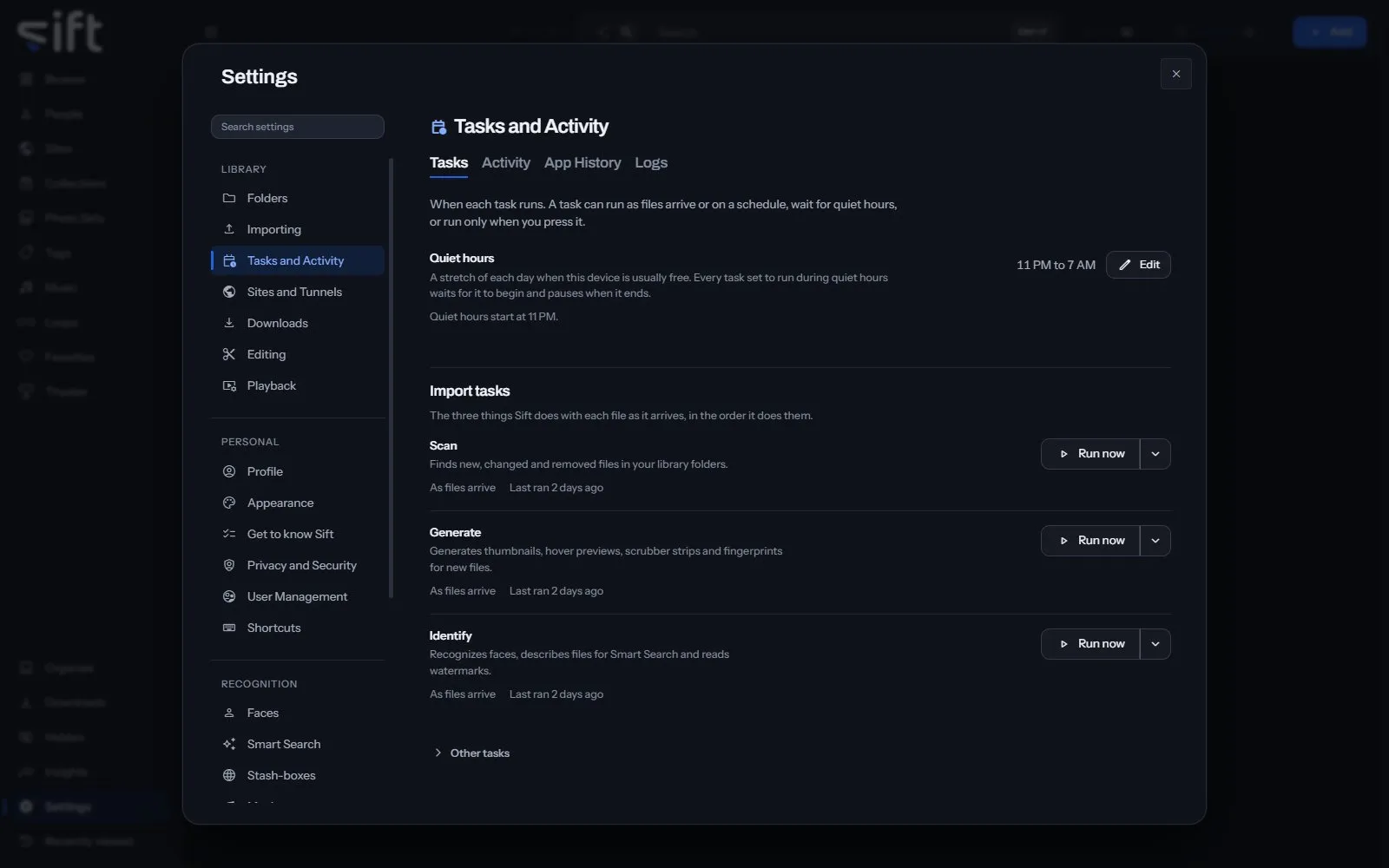Open Playback settings icon
1389x868 pixels.
(x=229, y=385)
